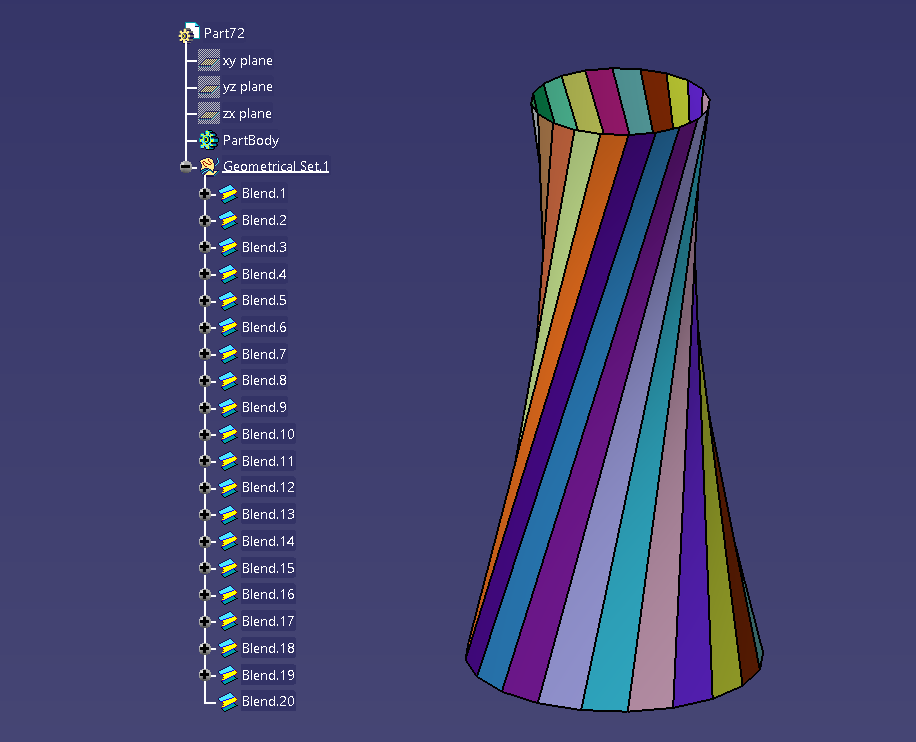This screenshot has height=742, width=916.
Task: Select the 'zx plane' label
Action: pyautogui.click(x=247, y=114)
